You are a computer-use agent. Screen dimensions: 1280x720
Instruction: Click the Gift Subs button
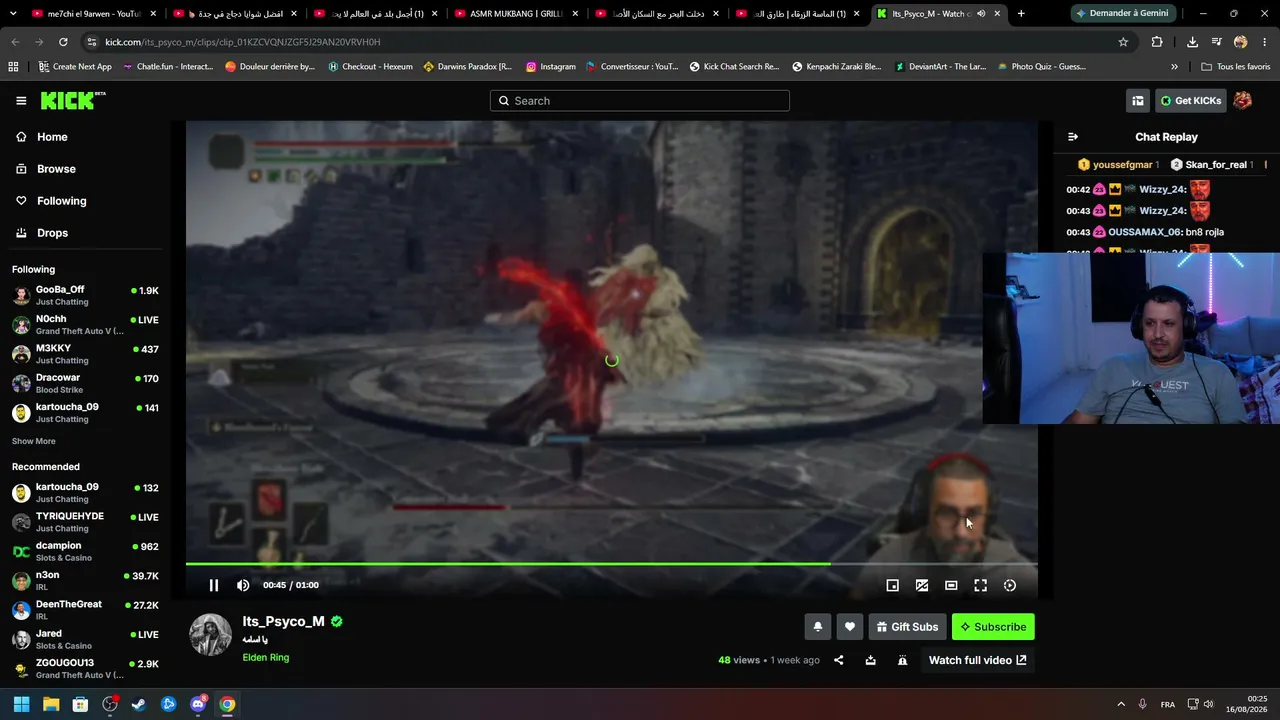pos(908,627)
